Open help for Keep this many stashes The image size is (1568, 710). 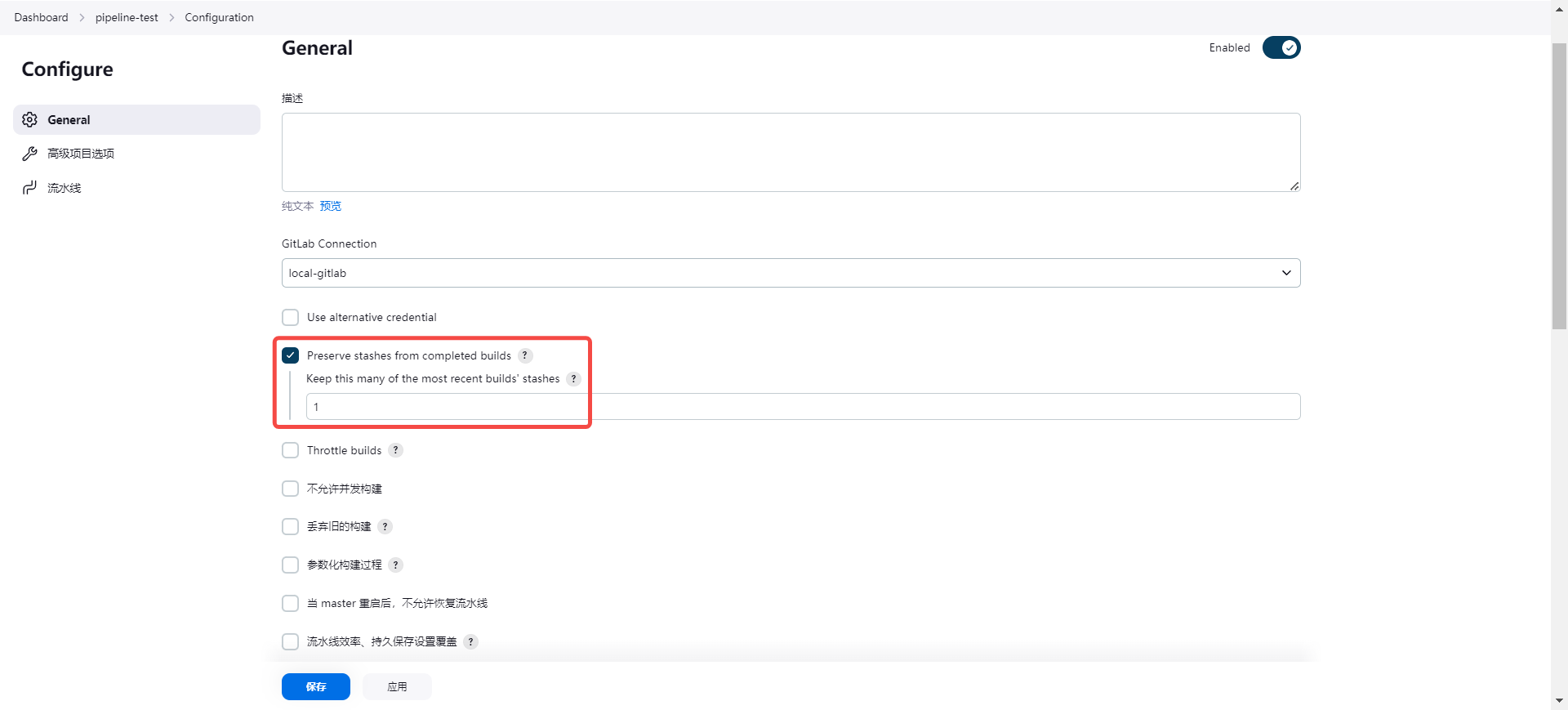(x=573, y=379)
